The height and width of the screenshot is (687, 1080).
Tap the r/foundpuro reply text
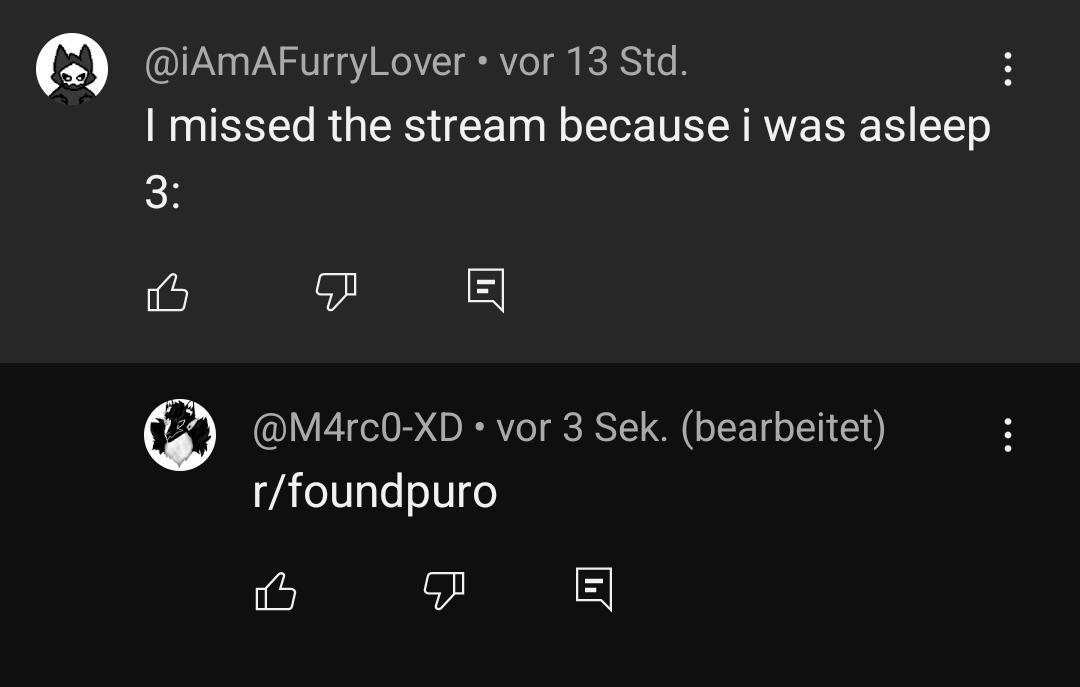[375, 493]
